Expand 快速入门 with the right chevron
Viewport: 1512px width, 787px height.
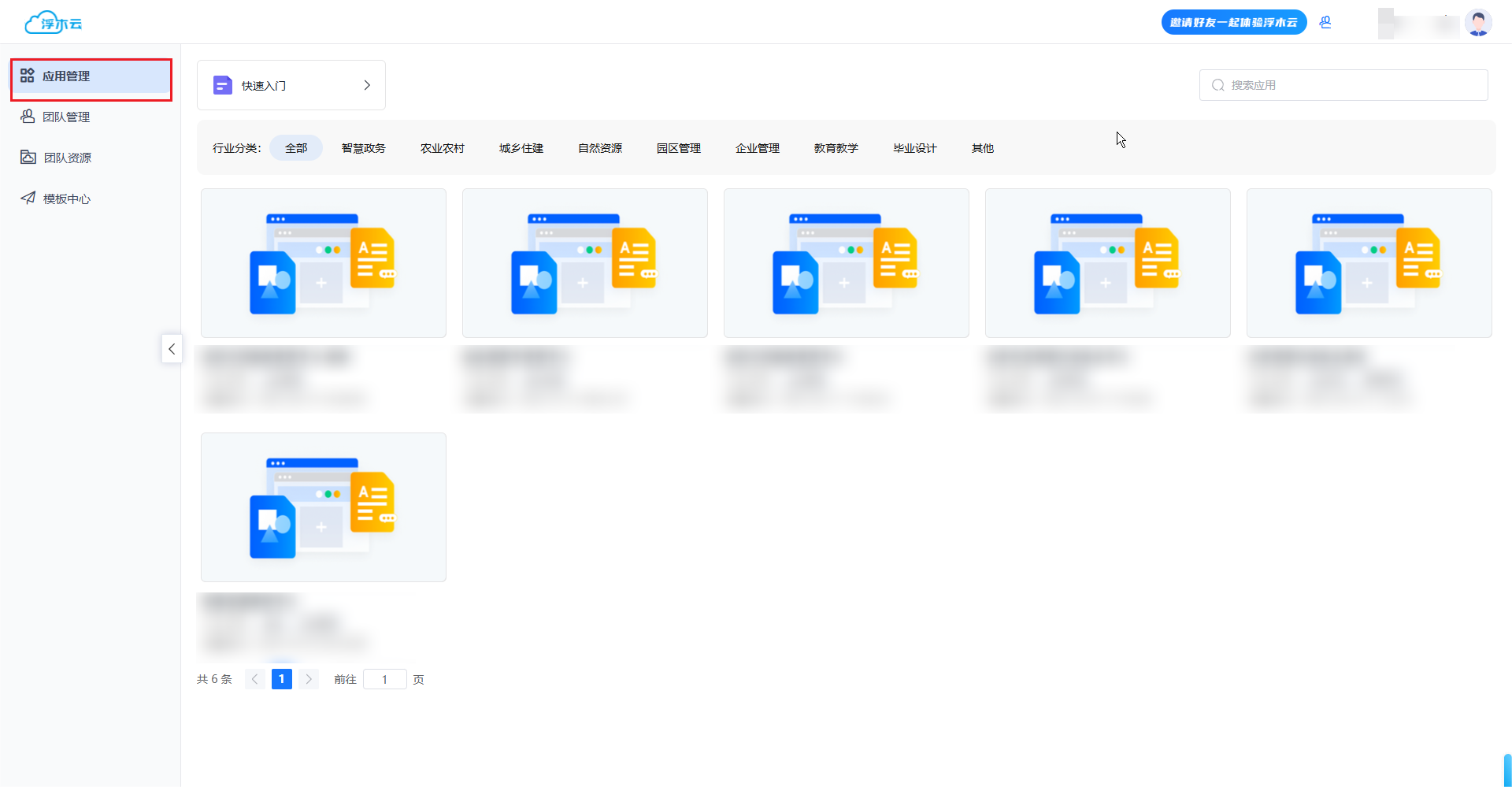367,85
